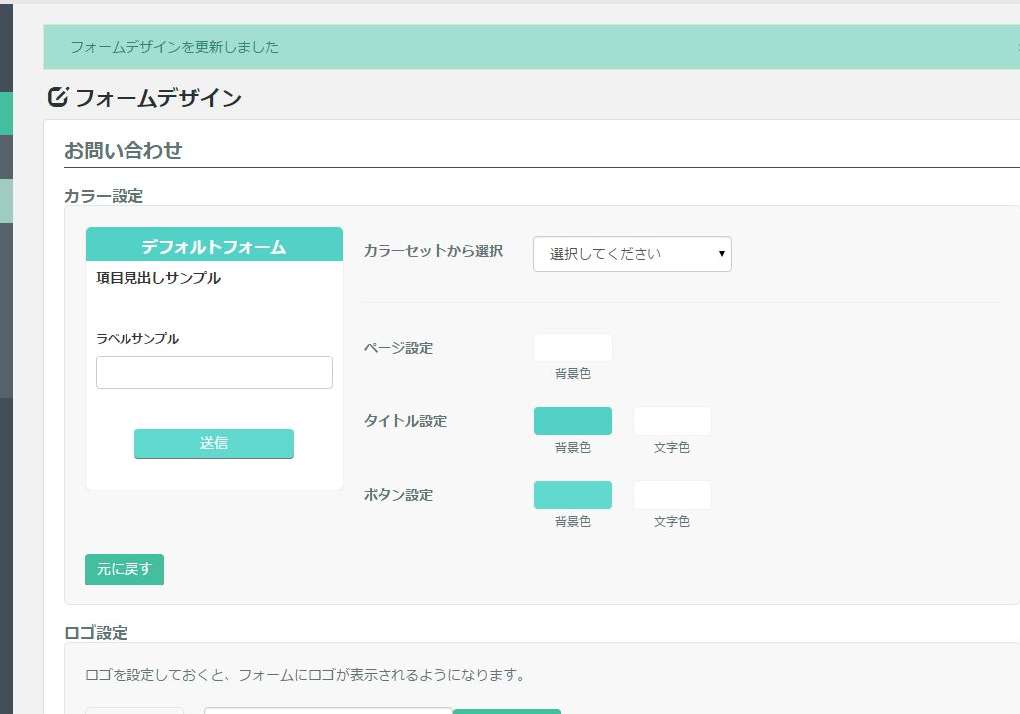Click the カラーセットから選択 label

[433, 250]
